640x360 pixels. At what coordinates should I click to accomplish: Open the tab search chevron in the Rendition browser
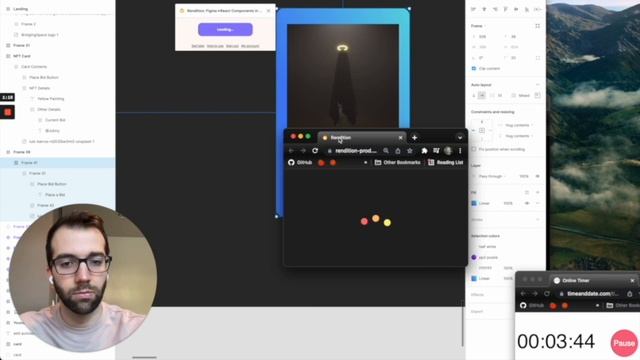(x=460, y=138)
